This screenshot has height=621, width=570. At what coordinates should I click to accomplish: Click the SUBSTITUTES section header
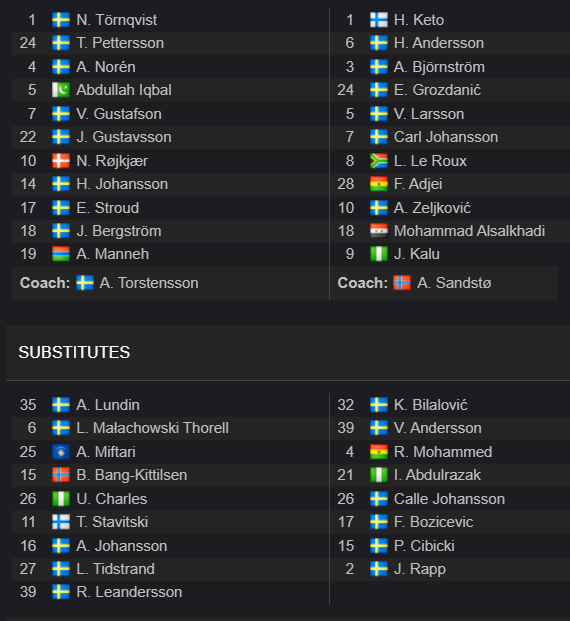tap(74, 352)
